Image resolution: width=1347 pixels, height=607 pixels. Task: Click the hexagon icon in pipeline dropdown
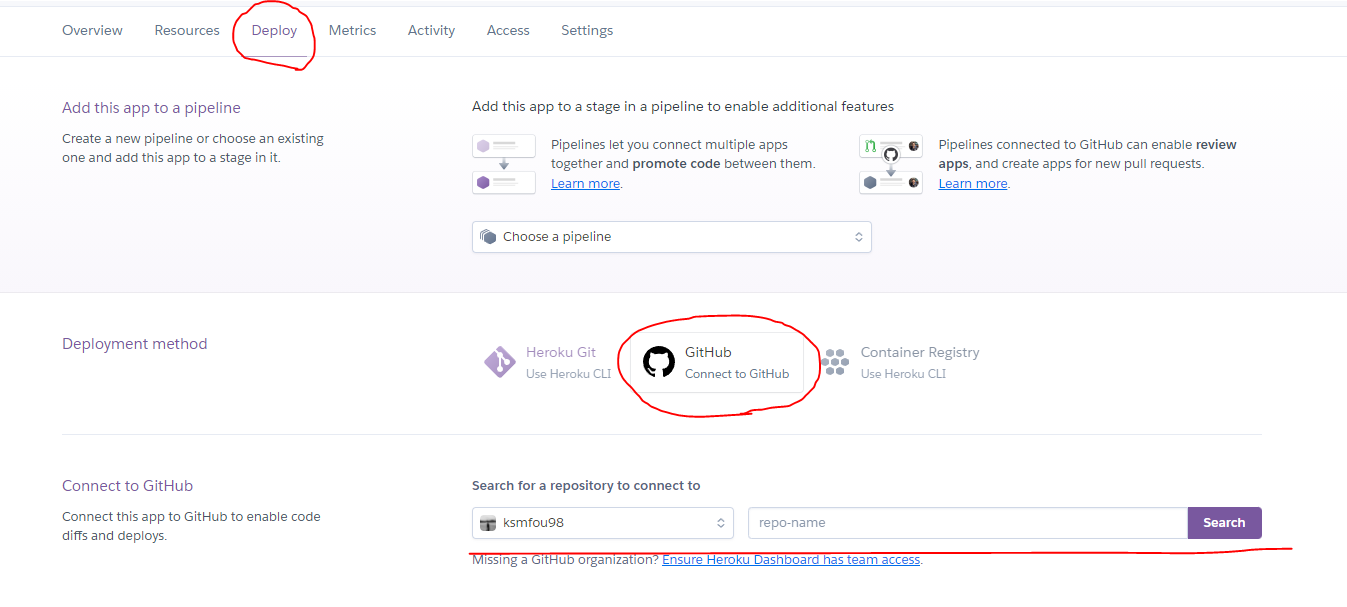(x=488, y=237)
